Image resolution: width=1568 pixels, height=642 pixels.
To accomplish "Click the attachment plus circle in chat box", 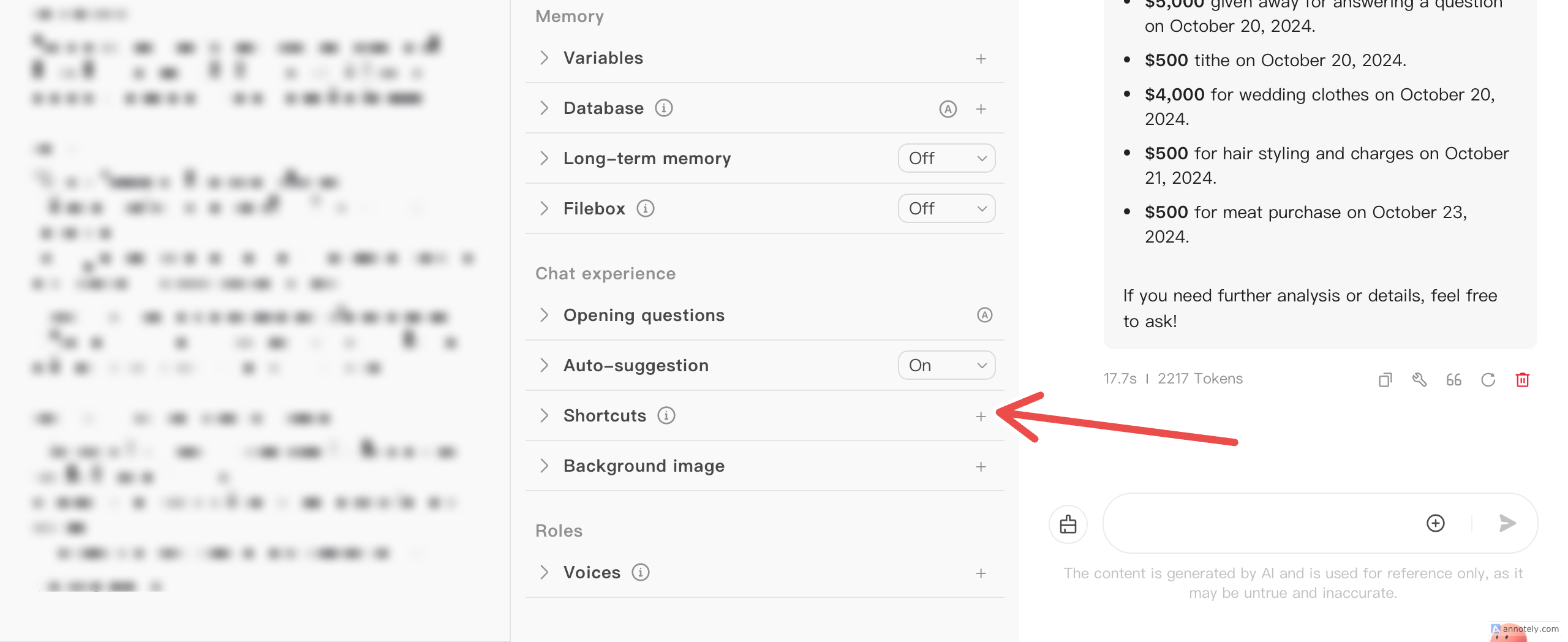I will (1435, 523).
